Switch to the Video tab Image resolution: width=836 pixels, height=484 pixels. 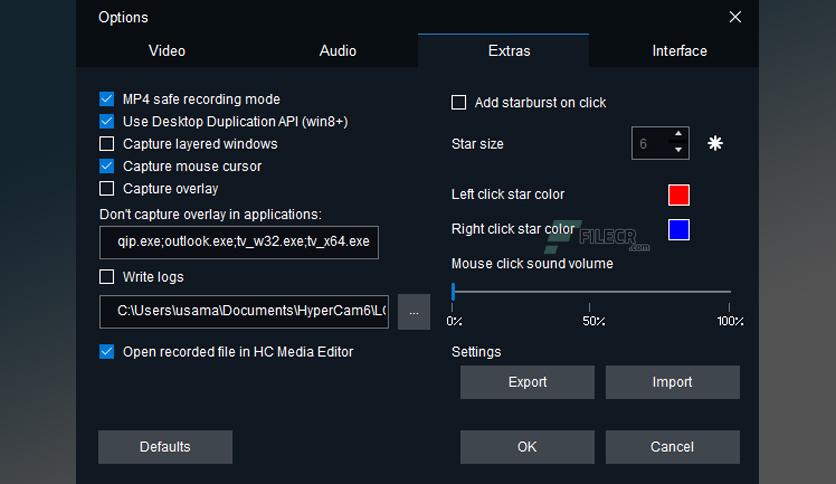(x=167, y=51)
